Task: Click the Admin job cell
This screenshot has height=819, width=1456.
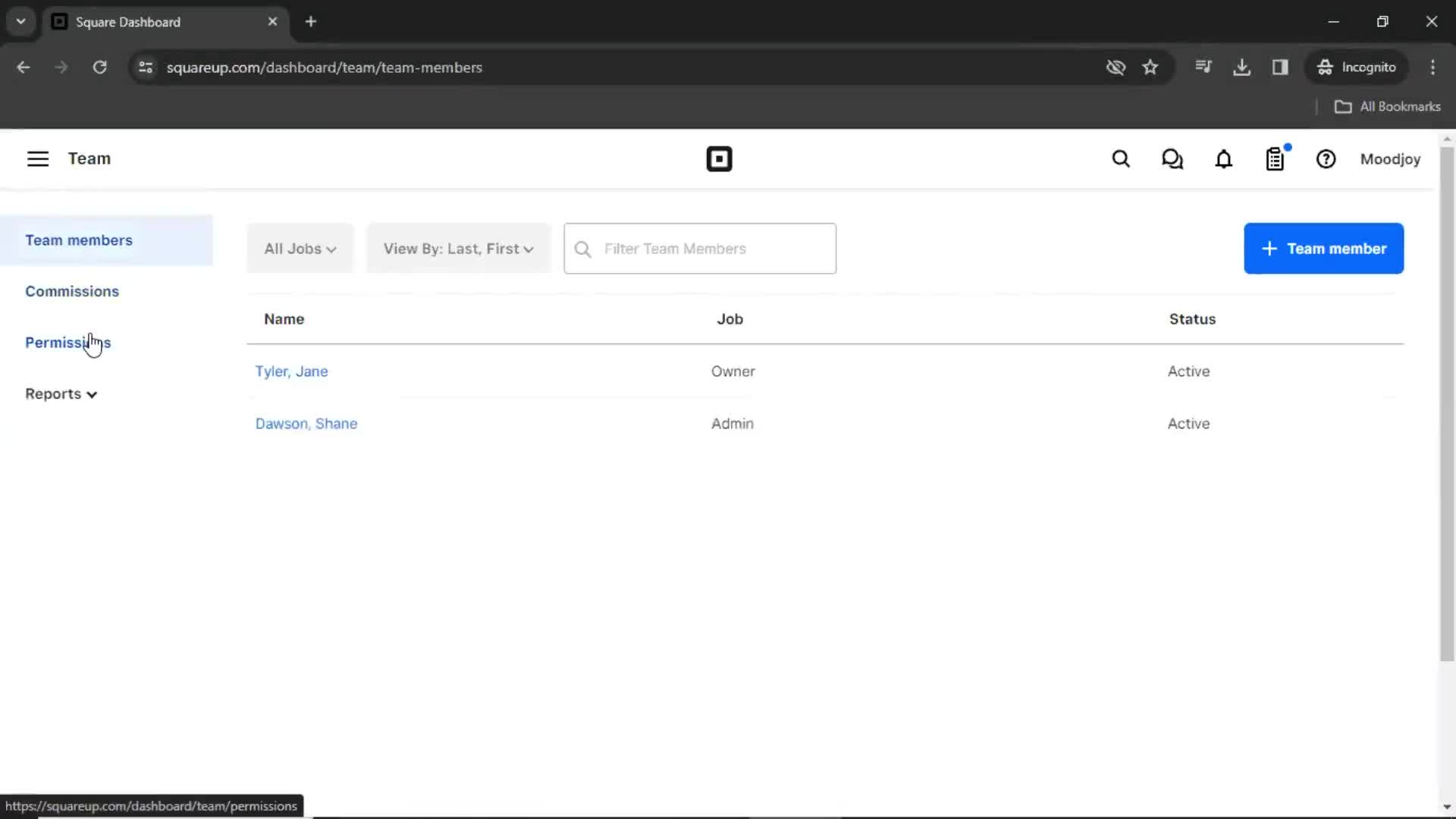Action: coord(733,424)
